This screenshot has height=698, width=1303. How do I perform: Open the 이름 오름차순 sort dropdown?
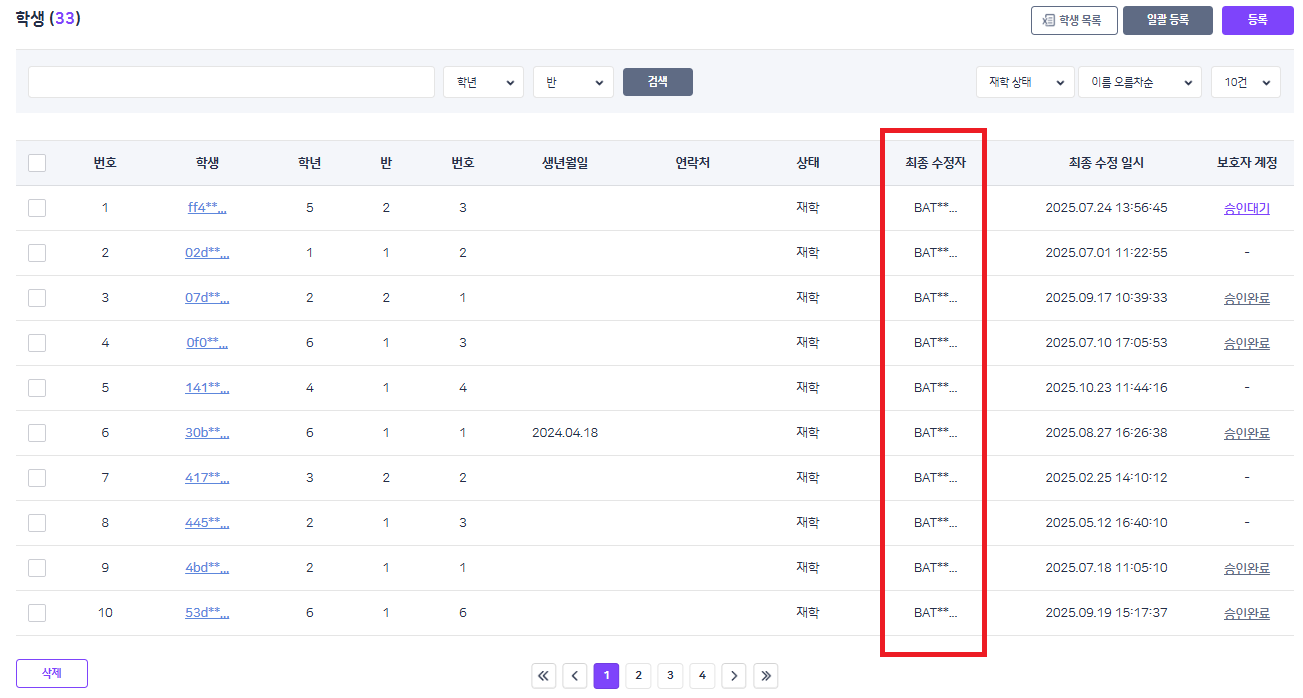1139,82
